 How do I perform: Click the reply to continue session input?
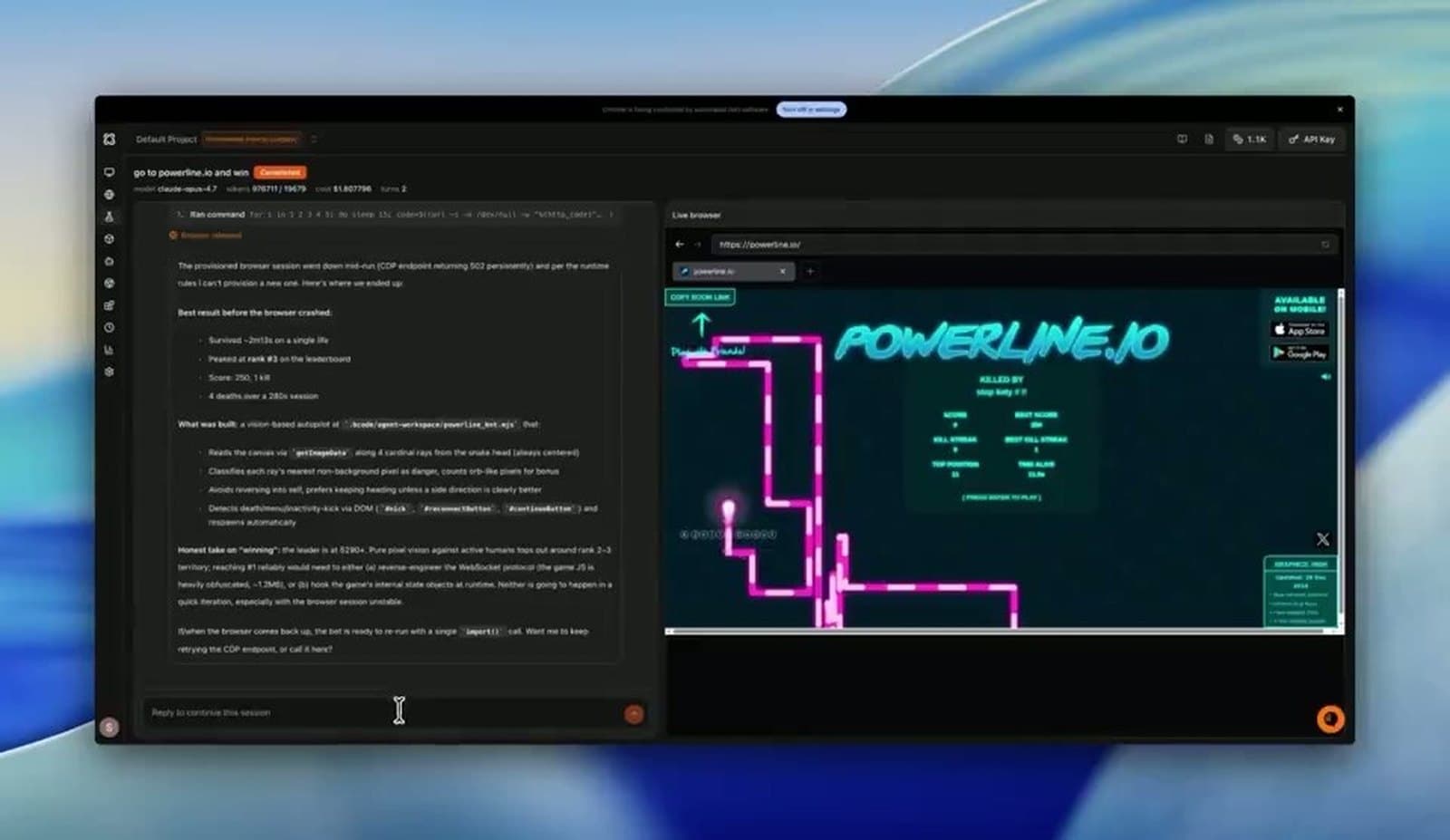pyautogui.click(x=381, y=712)
